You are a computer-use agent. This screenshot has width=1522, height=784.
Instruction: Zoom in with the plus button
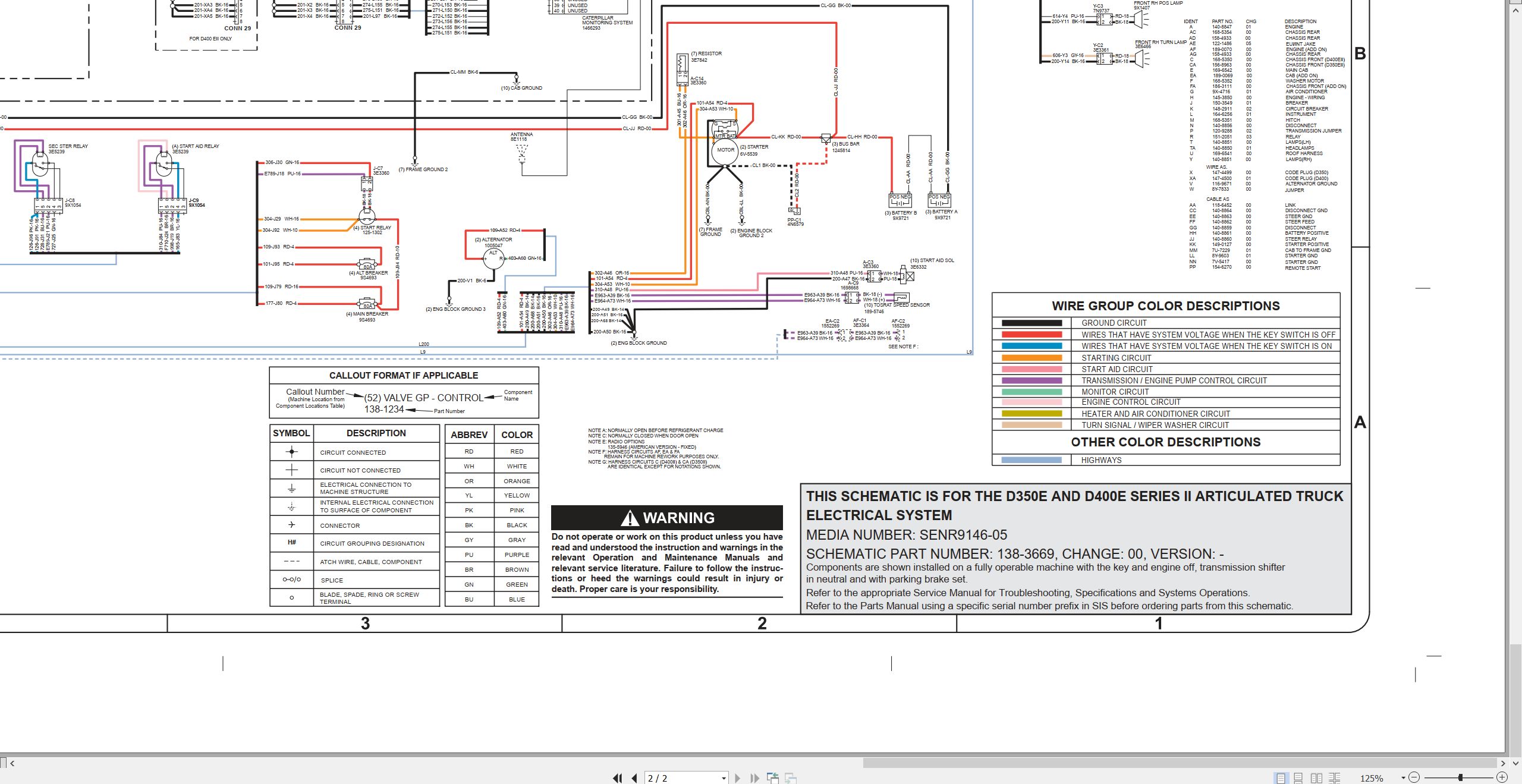[1502, 777]
